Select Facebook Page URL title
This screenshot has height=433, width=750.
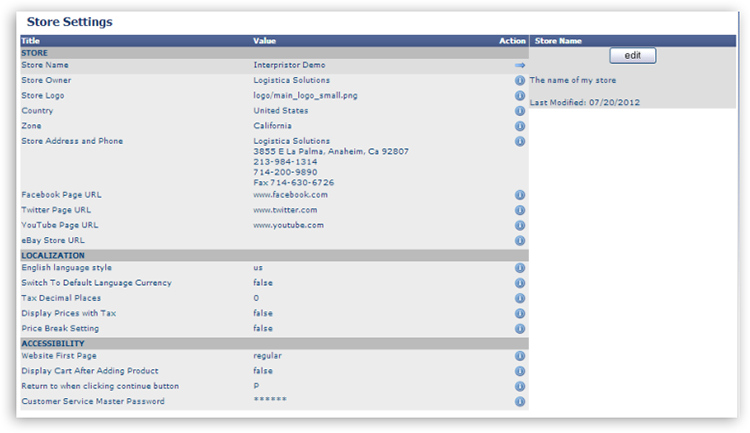click(x=61, y=195)
